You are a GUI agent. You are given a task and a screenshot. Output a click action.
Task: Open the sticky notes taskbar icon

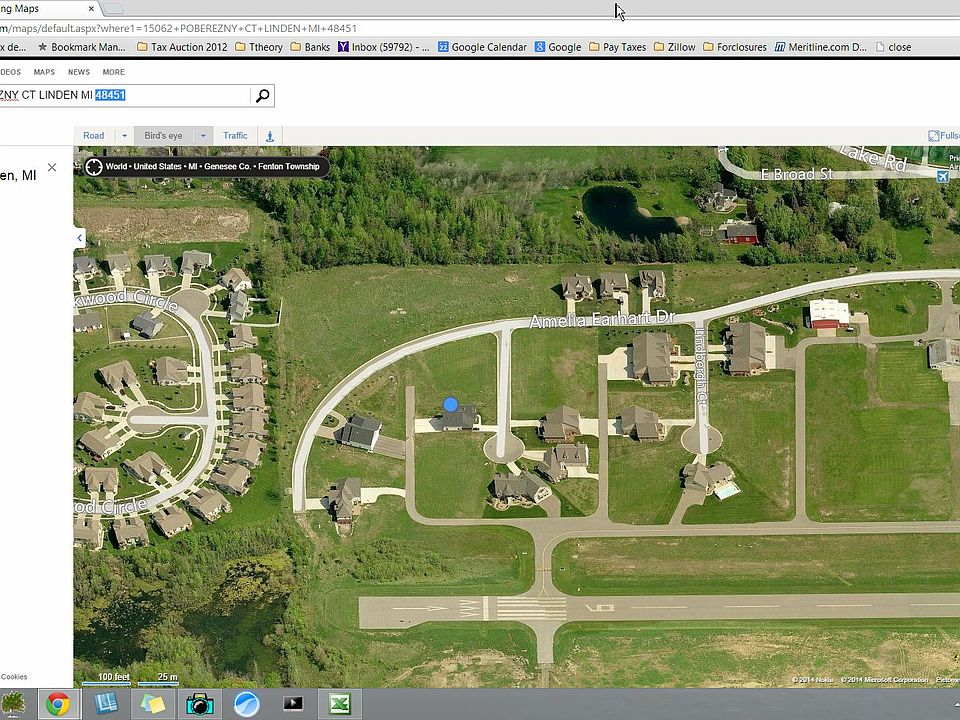click(x=152, y=704)
